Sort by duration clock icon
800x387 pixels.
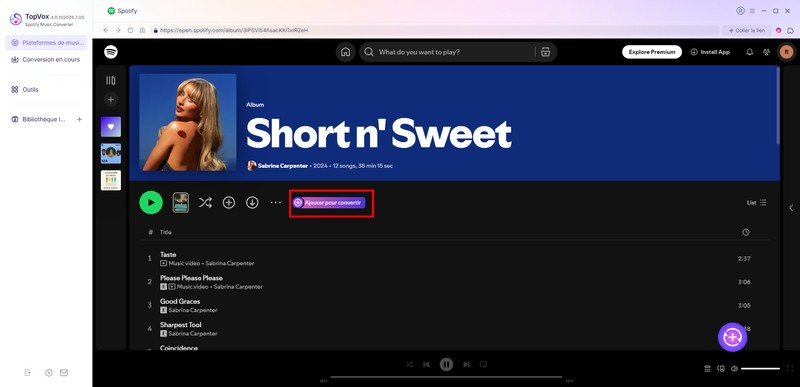point(746,232)
